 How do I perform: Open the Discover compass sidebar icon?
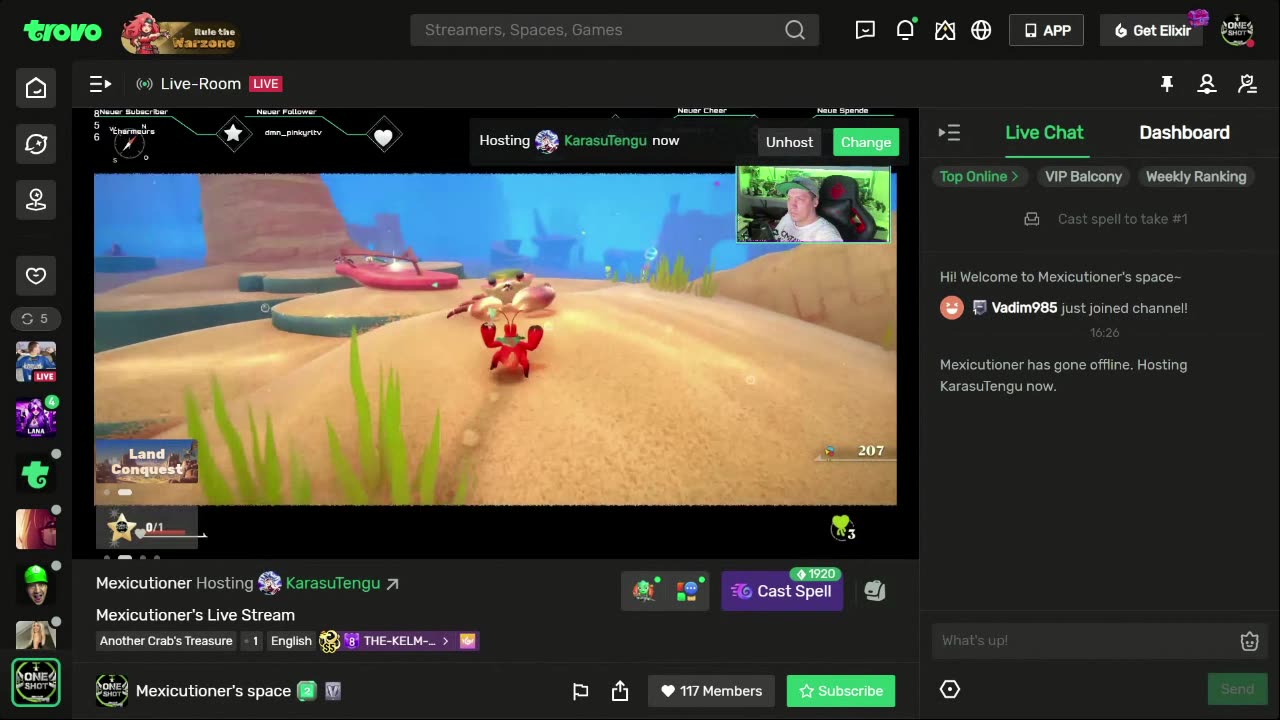click(x=36, y=144)
